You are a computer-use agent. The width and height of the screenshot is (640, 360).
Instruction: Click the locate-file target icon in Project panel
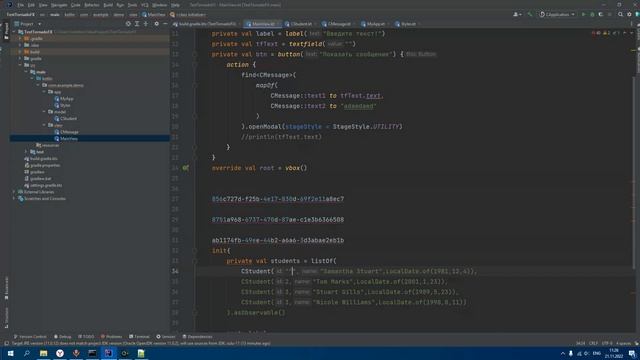coord(128,24)
